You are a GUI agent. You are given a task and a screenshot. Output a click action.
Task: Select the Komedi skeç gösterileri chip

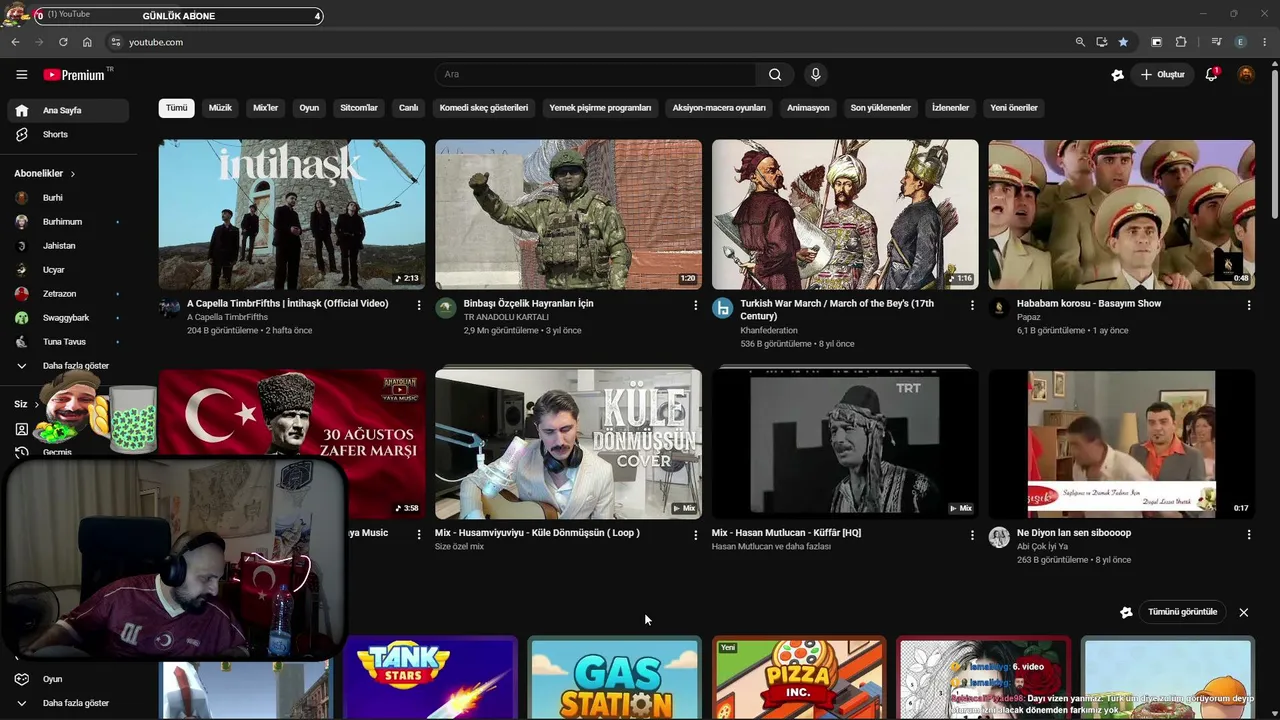(x=484, y=108)
